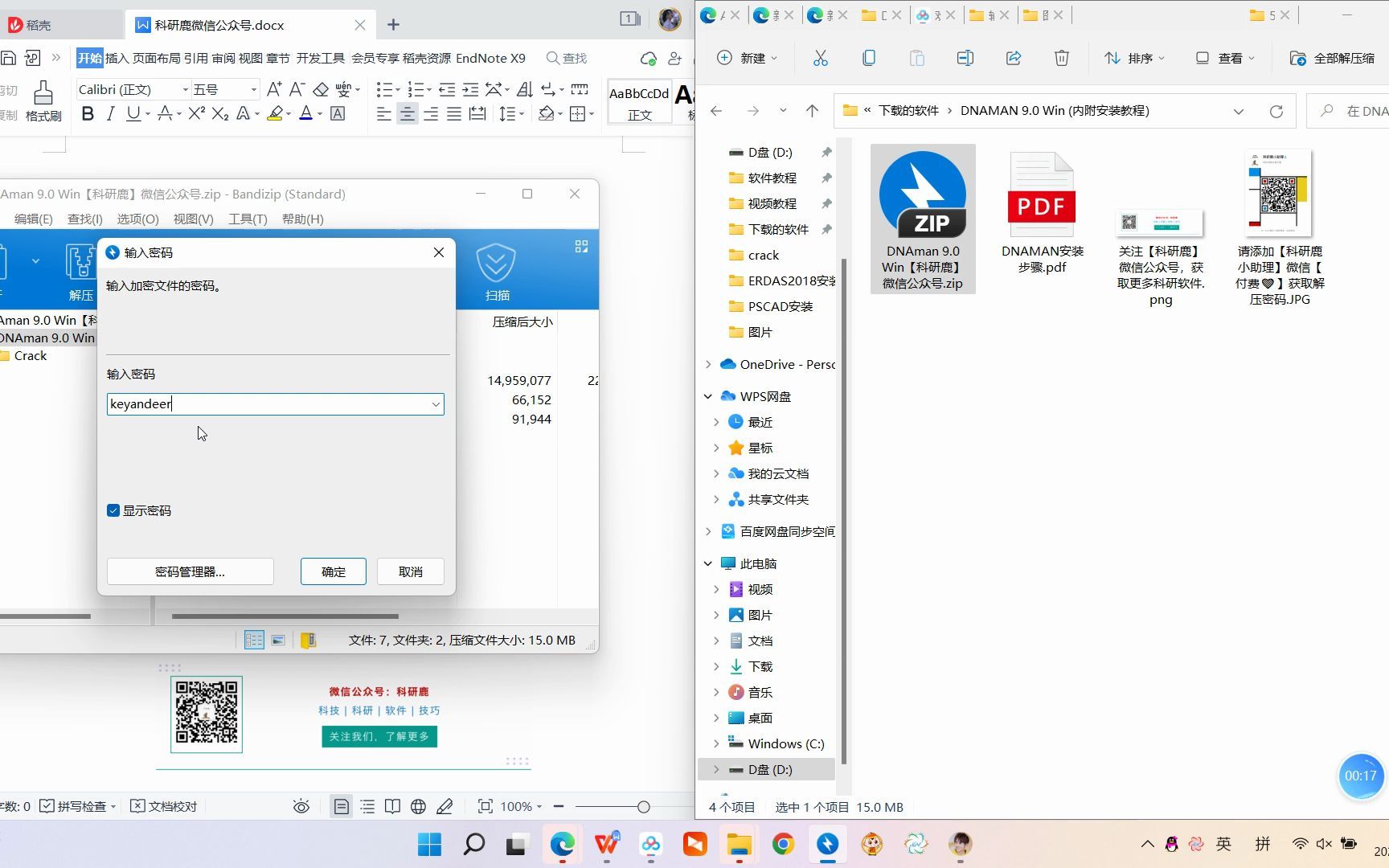Screen dimensions: 1389x868
Task: Open a new WPS tab with plus button
Action: click(393, 25)
